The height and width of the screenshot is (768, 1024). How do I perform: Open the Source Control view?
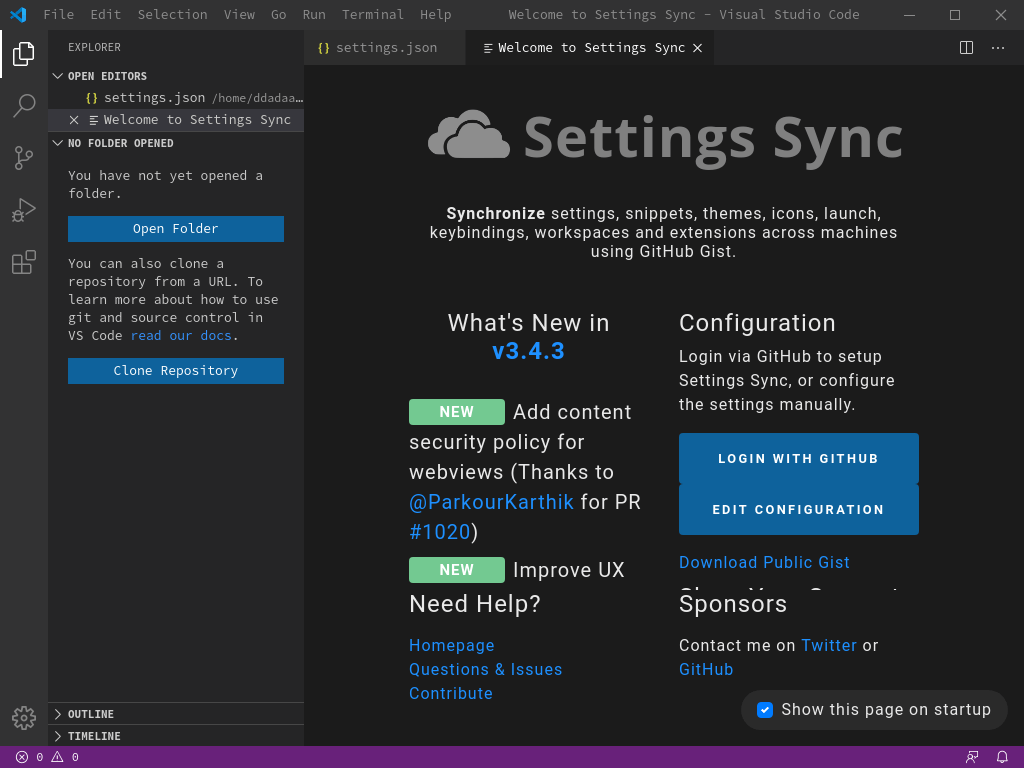tap(24, 158)
